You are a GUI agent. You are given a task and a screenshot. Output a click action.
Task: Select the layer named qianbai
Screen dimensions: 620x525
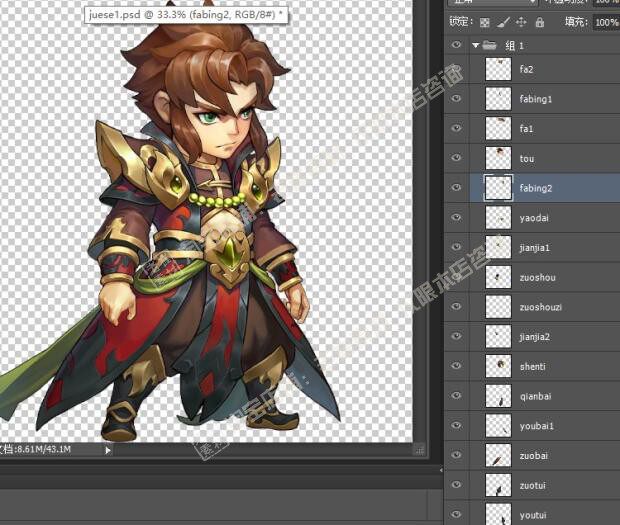click(x=535, y=397)
